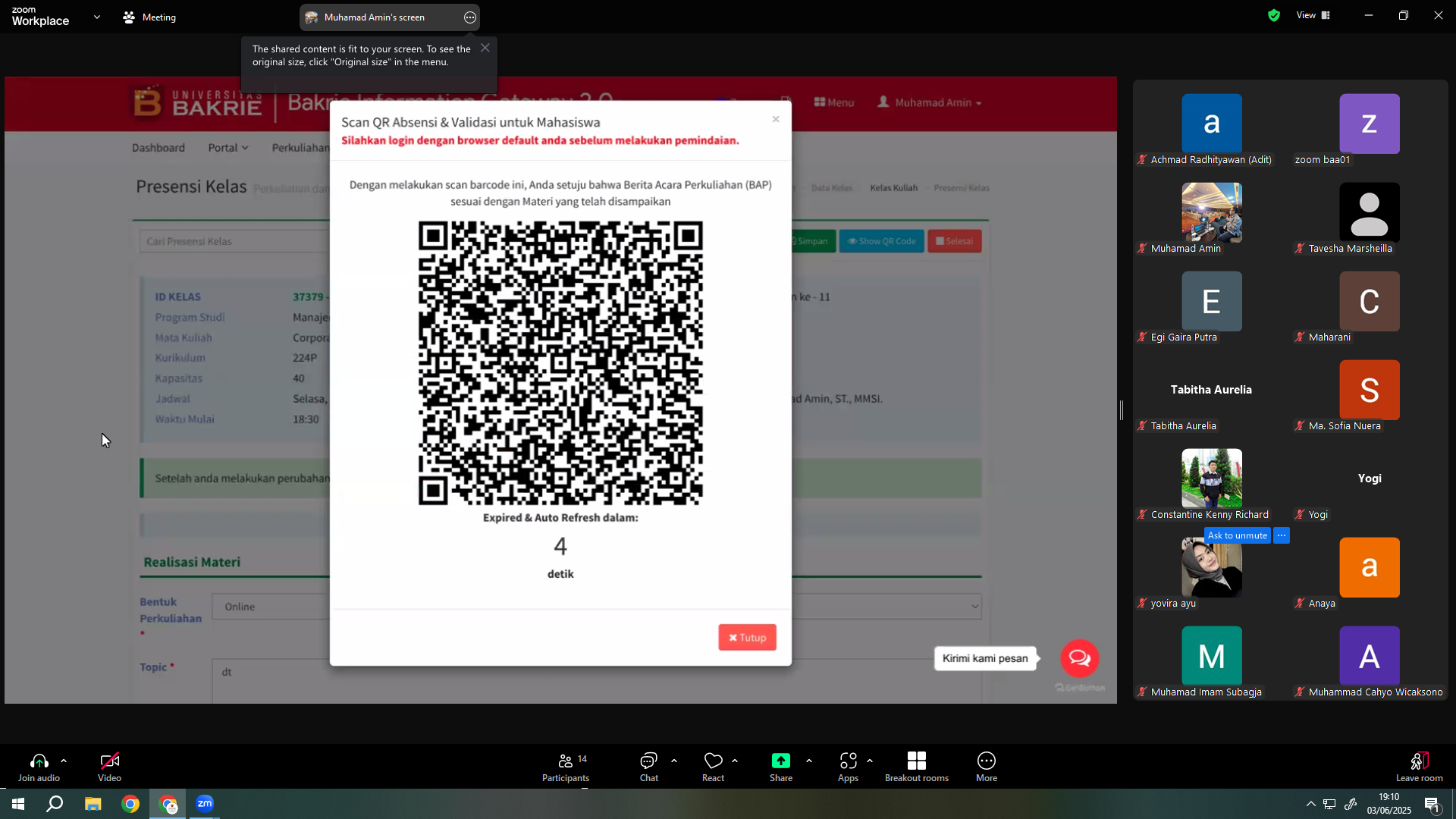Image resolution: width=1456 pixels, height=819 pixels.
Task: Click the red Selesai button
Action: [955, 241]
